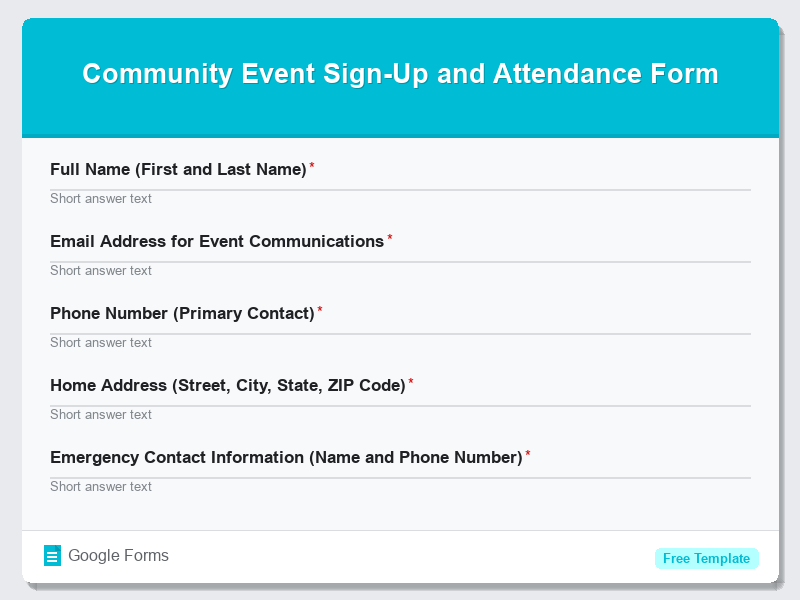Click the required asterisk beside Full Name
Viewport: 800px width, 600px height.
point(311,166)
